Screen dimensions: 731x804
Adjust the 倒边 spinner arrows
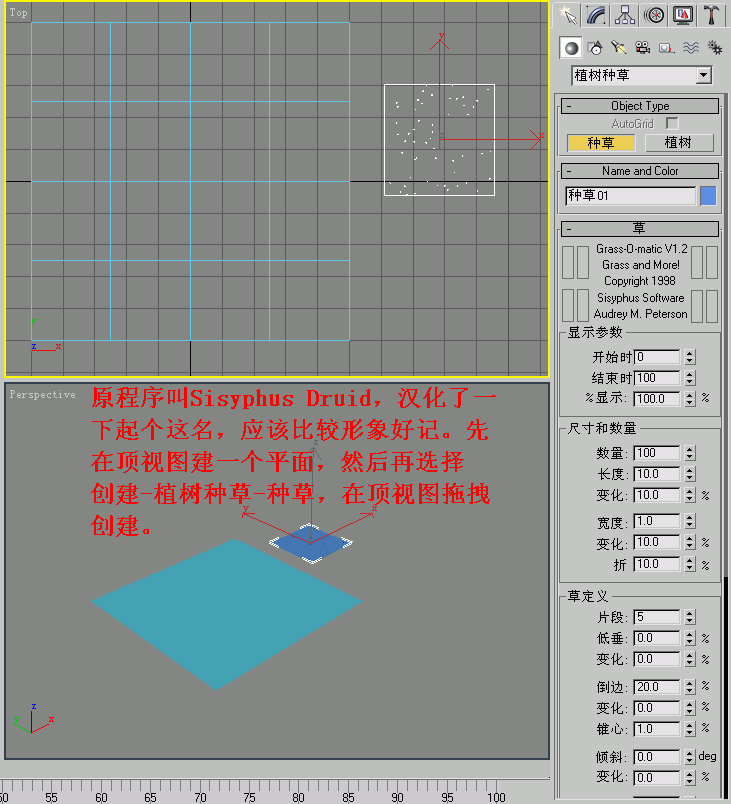(x=689, y=687)
